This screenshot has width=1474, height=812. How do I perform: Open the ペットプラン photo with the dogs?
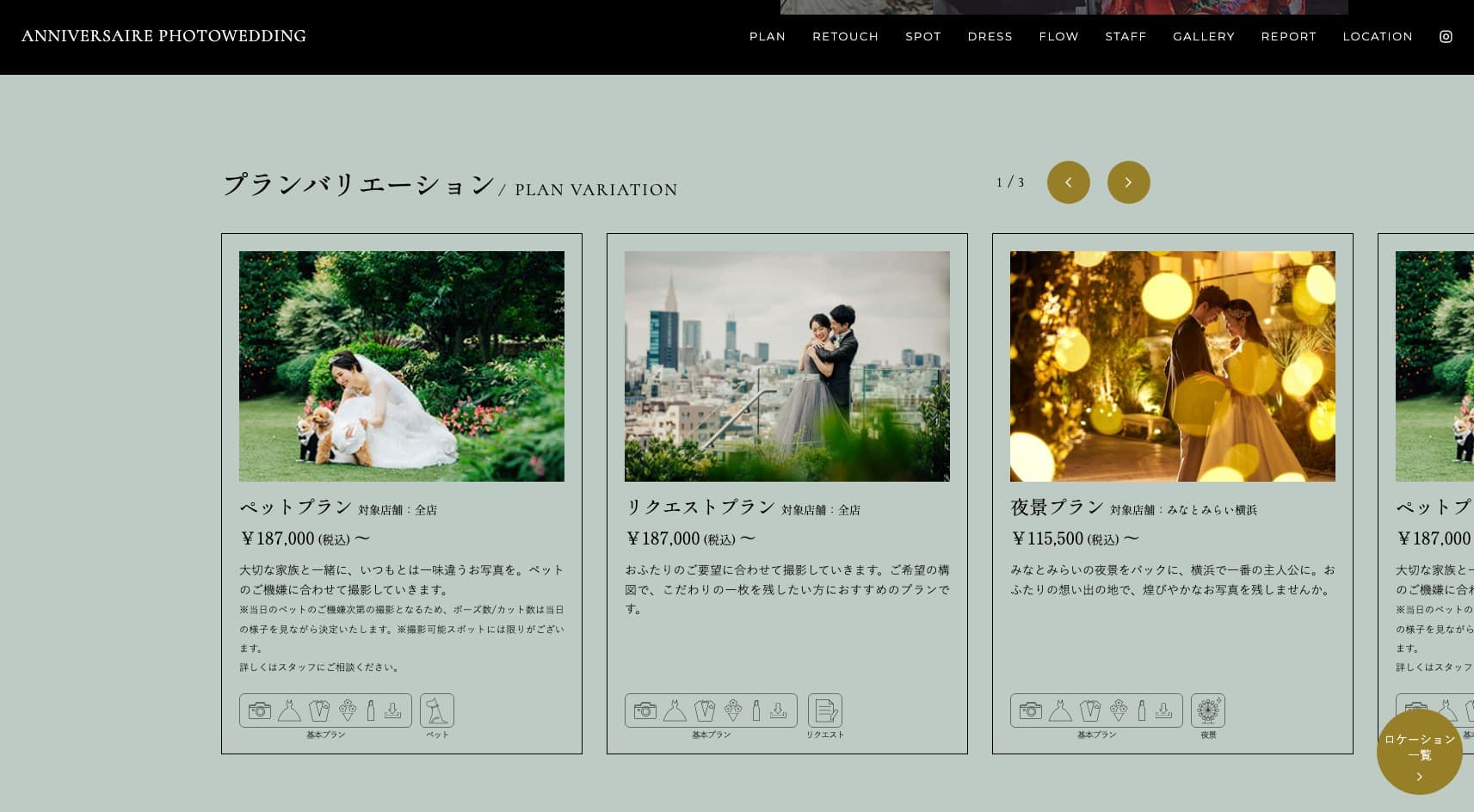pyautogui.click(x=402, y=366)
